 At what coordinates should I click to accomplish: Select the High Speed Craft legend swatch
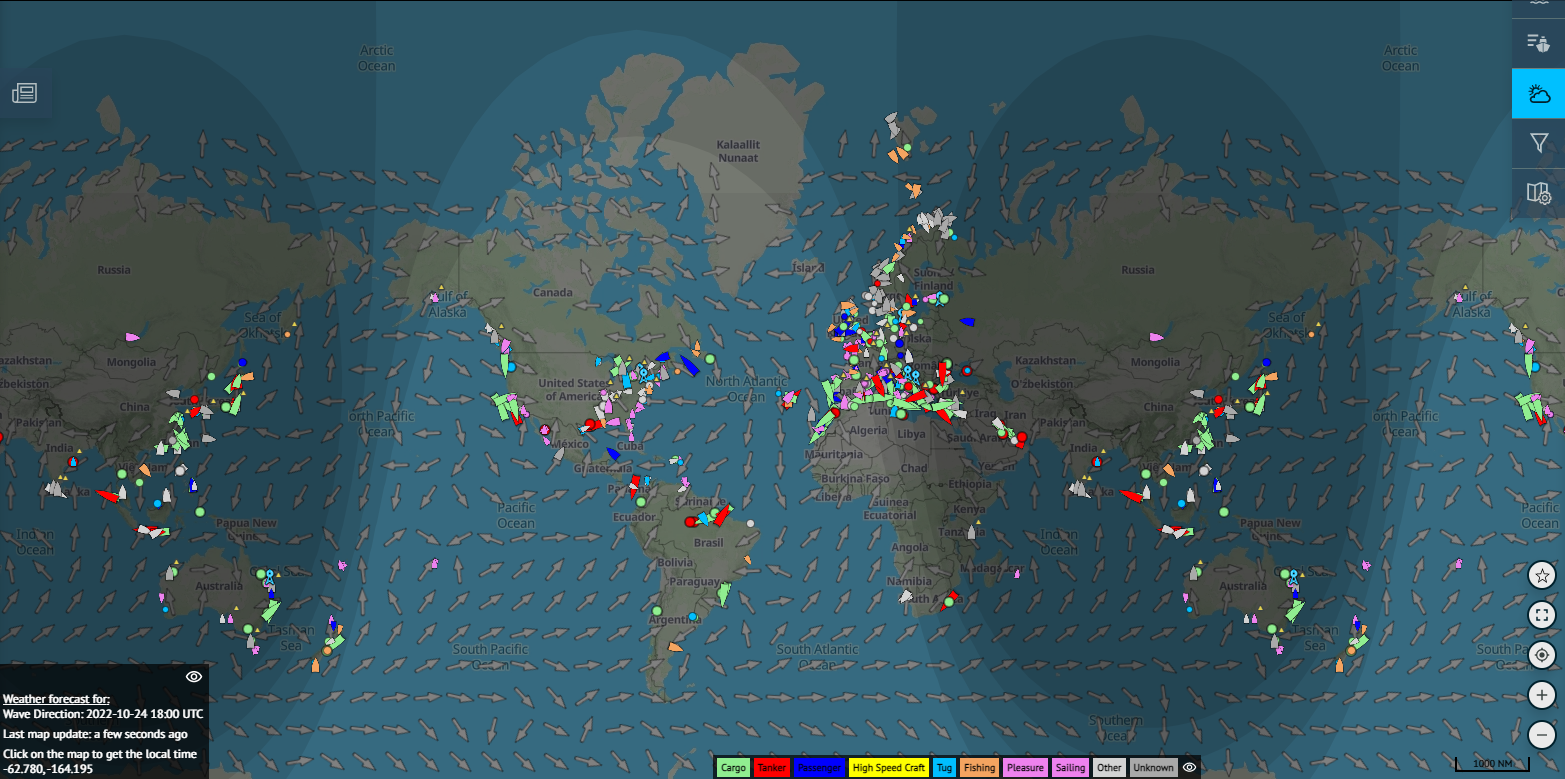(888, 768)
